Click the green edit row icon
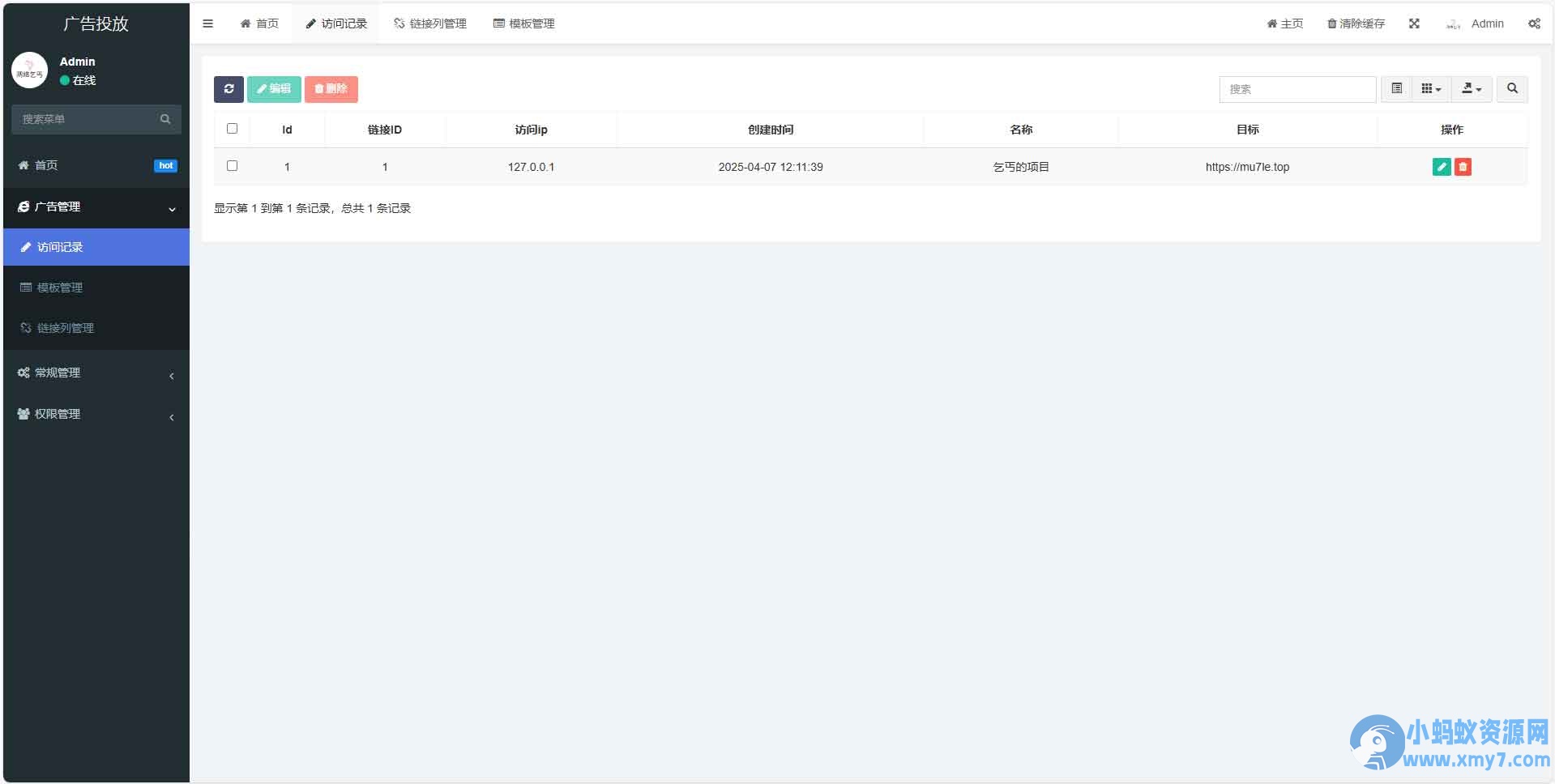This screenshot has width=1555, height=784. 1442,167
